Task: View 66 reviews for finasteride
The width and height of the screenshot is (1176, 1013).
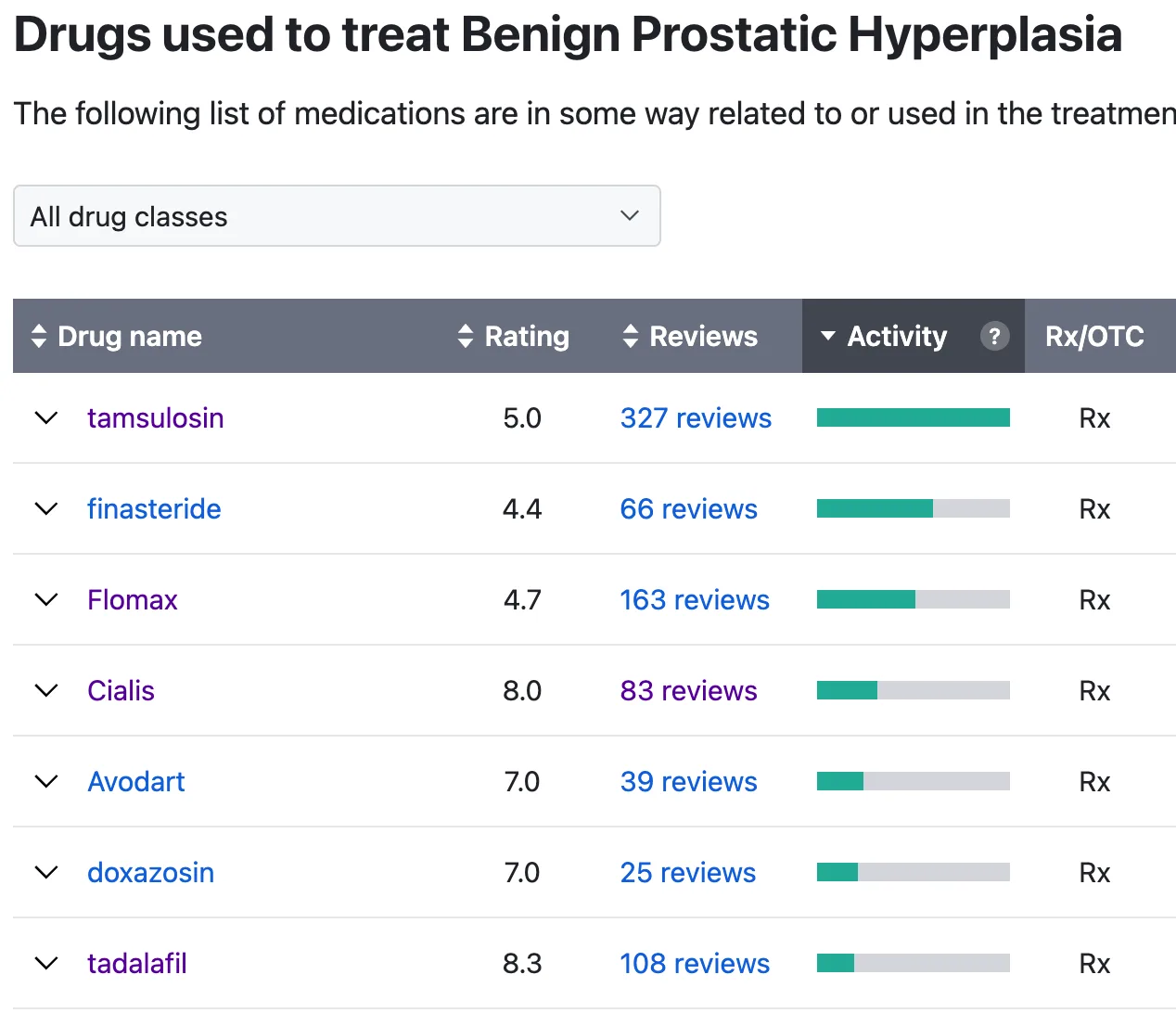Action: point(688,509)
